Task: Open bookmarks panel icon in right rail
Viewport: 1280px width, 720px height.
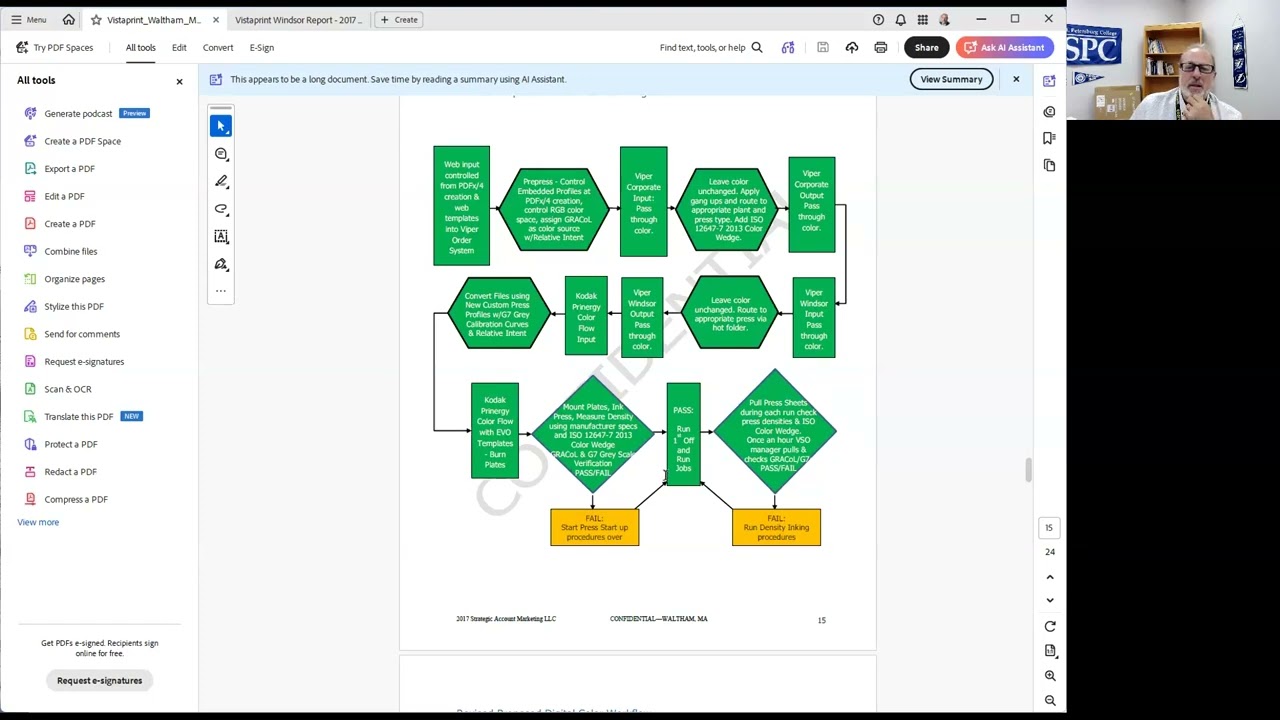Action: (1049, 138)
